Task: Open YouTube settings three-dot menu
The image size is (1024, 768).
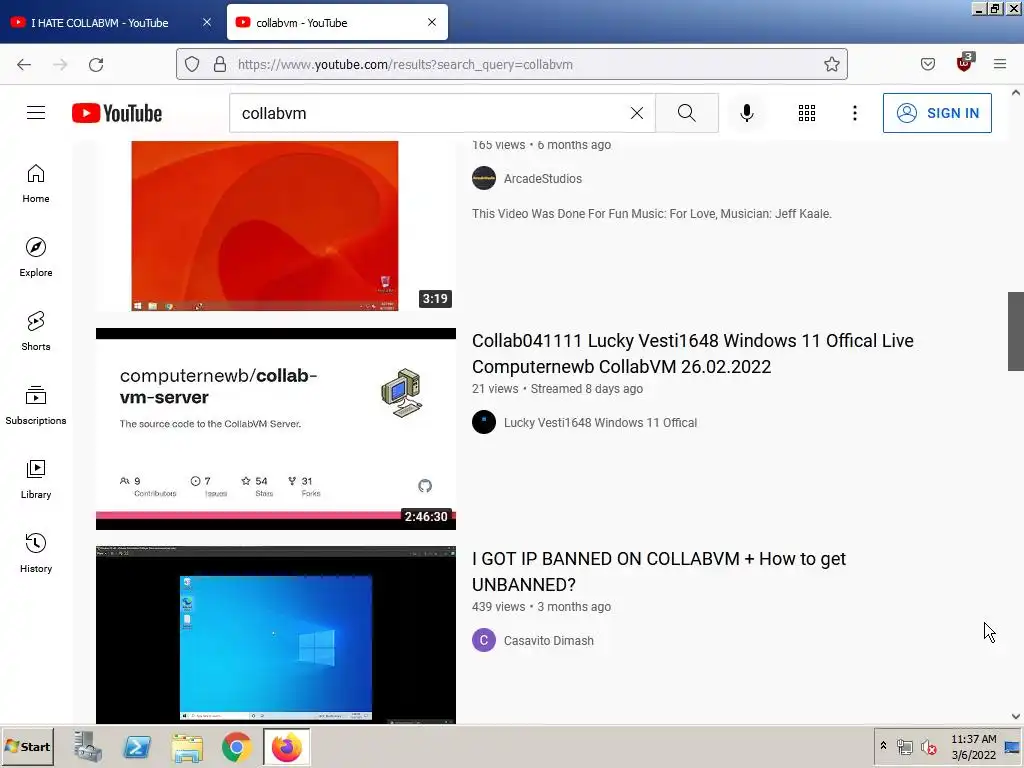Action: pos(854,113)
